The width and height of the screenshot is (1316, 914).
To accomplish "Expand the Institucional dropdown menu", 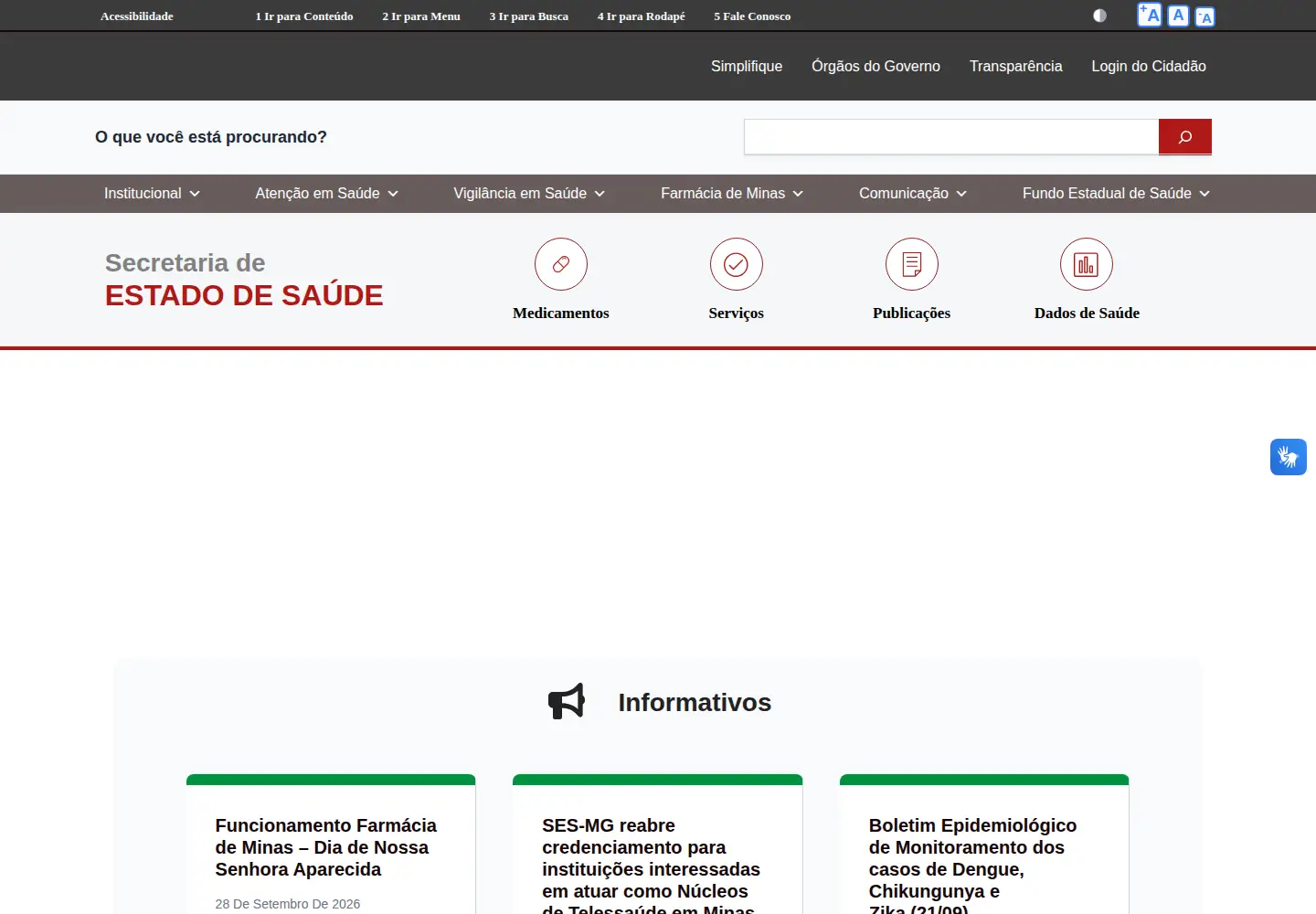I will (x=152, y=194).
